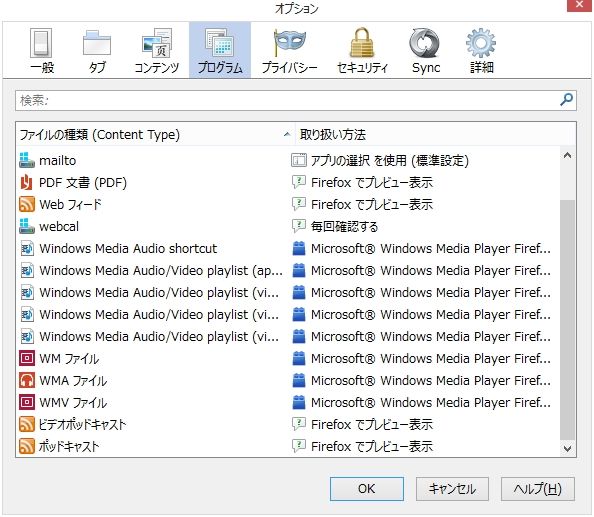
Task: Open action dropdown for WM ファイル
Action: point(424,358)
